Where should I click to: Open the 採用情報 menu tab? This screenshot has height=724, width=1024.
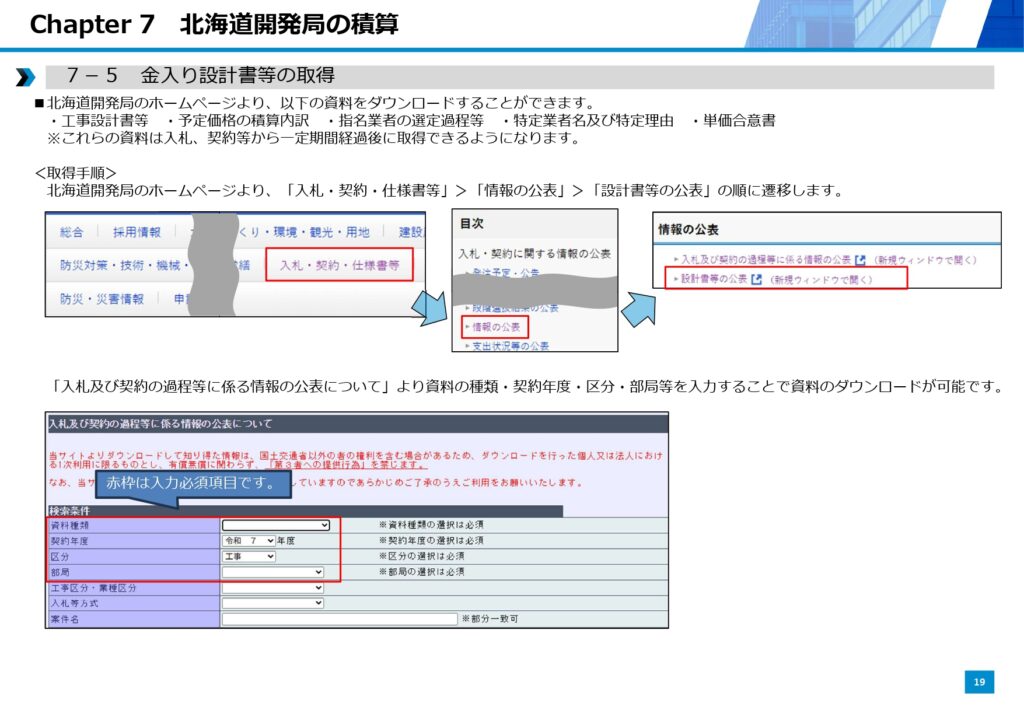click(x=136, y=232)
